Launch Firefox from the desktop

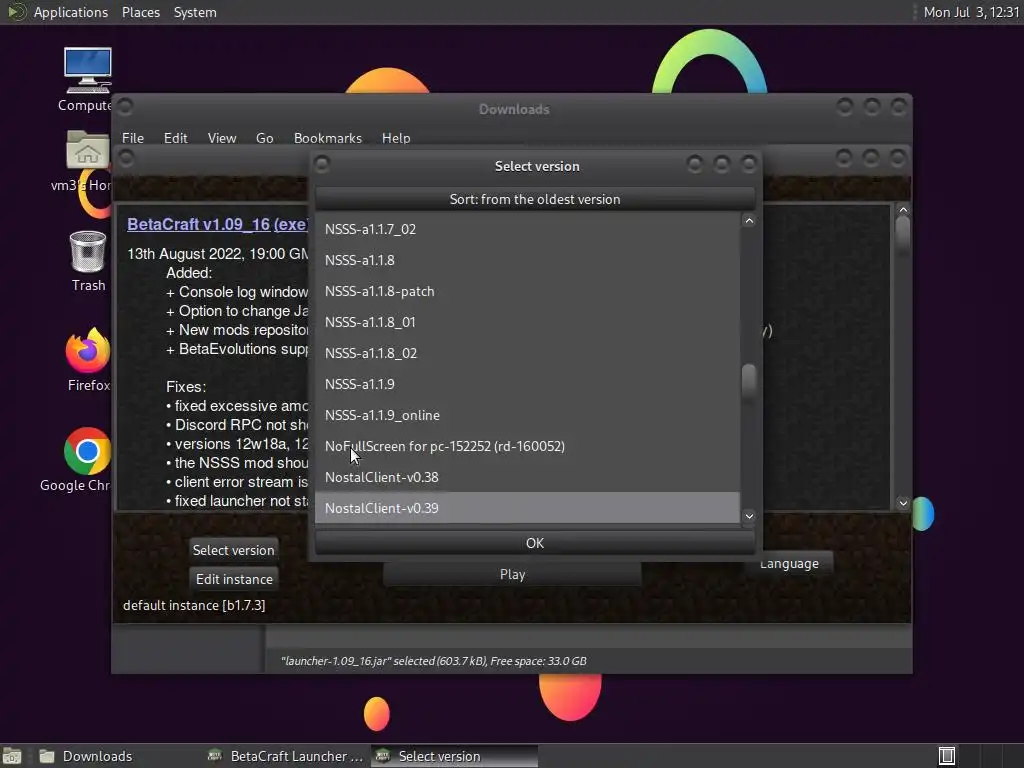88,351
